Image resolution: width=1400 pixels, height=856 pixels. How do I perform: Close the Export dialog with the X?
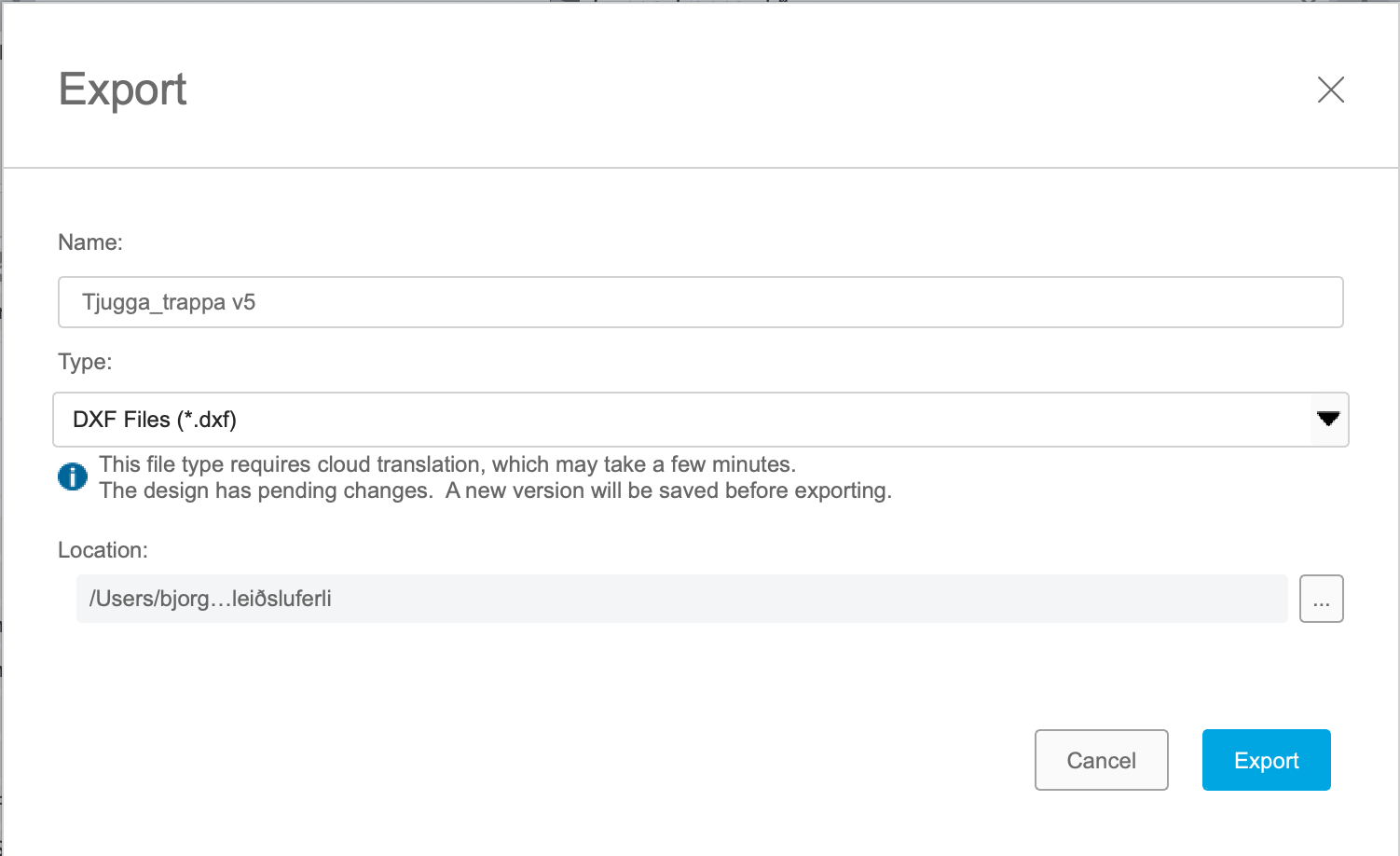click(x=1330, y=90)
